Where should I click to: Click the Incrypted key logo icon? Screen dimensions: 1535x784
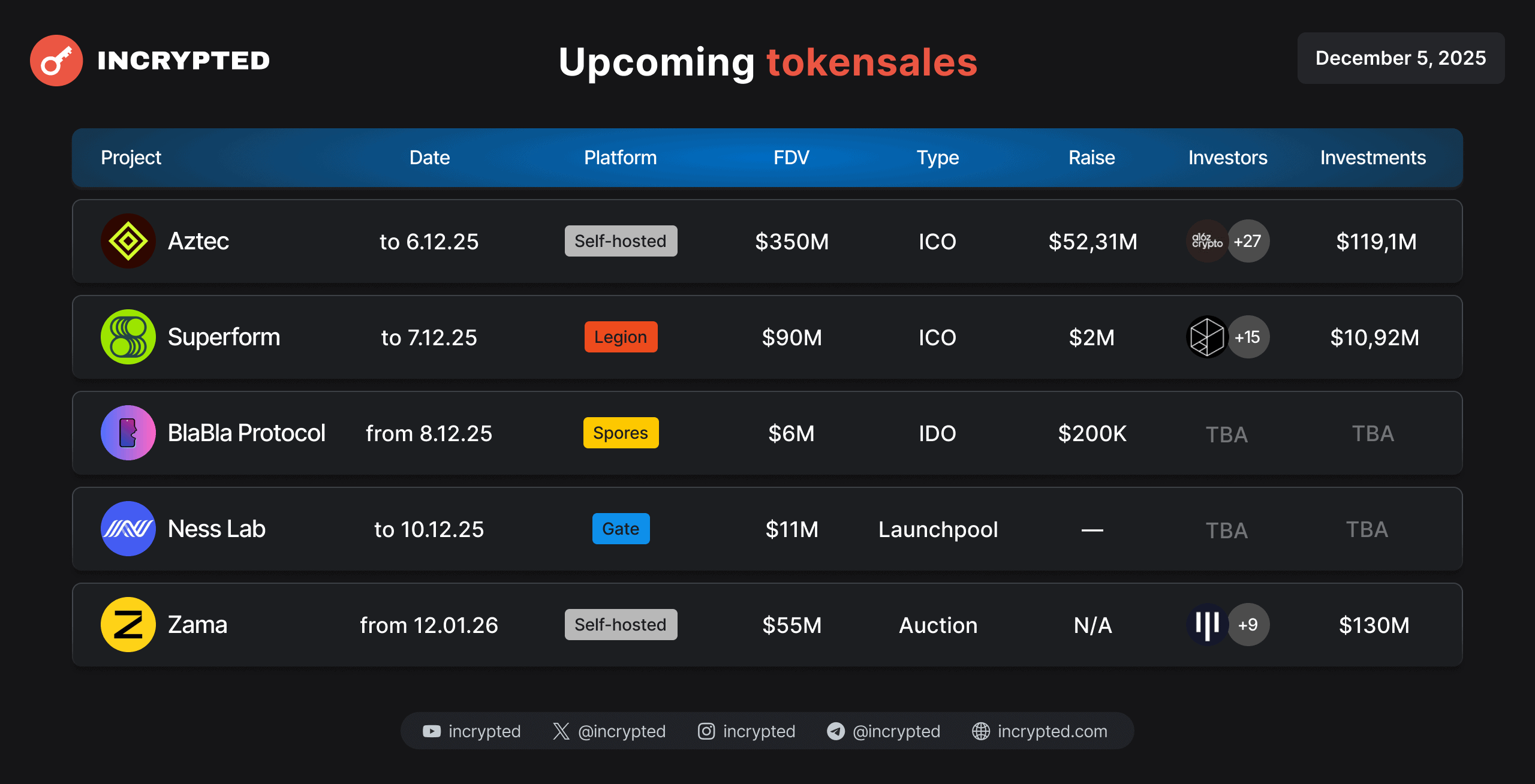pos(56,61)
